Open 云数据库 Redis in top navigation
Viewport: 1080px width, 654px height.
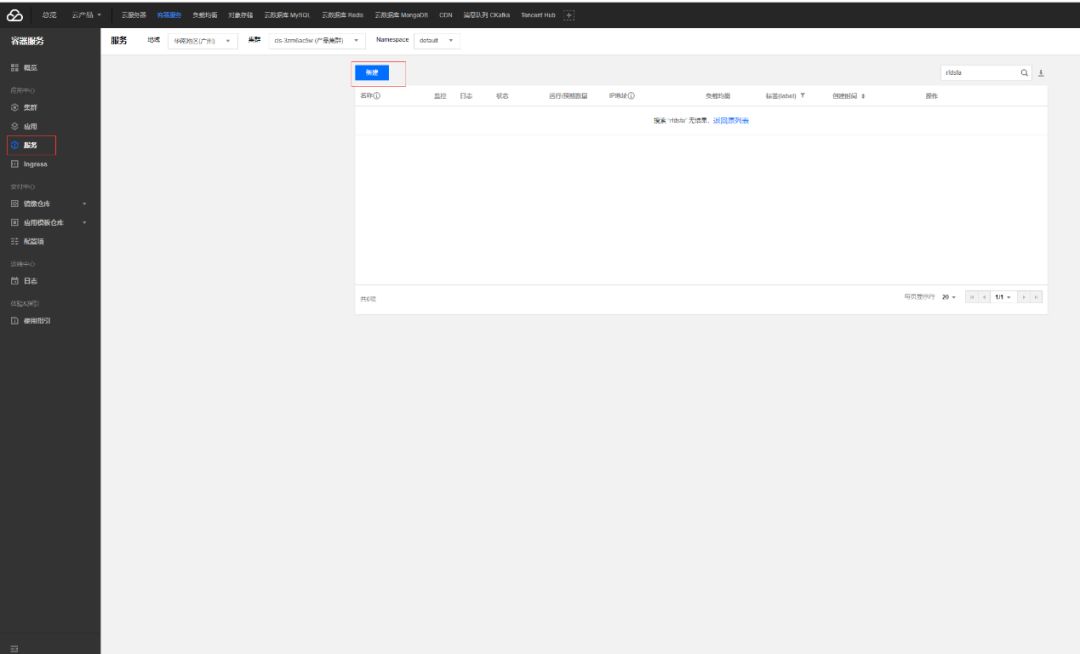pos(342,15)
